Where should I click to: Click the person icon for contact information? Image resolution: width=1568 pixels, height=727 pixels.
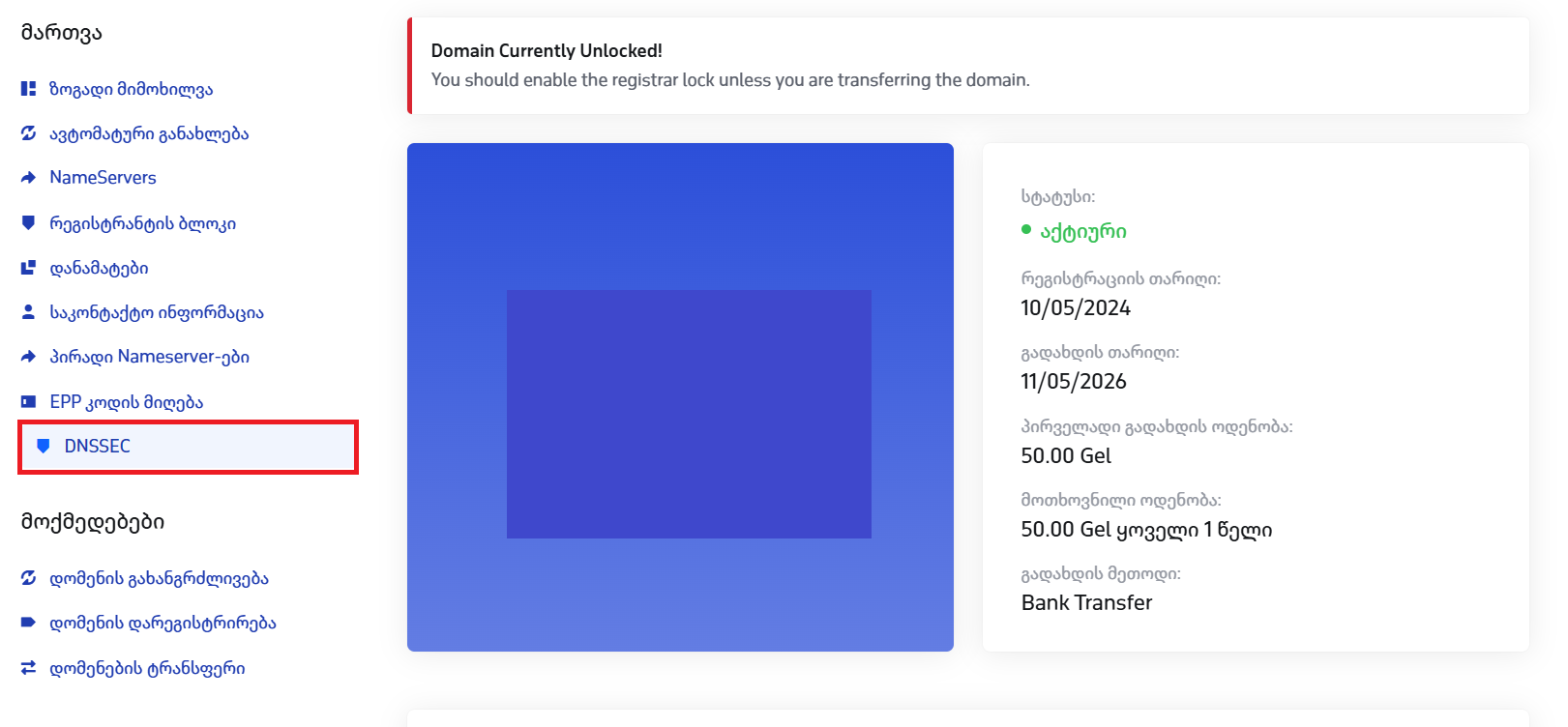point(29,312)
